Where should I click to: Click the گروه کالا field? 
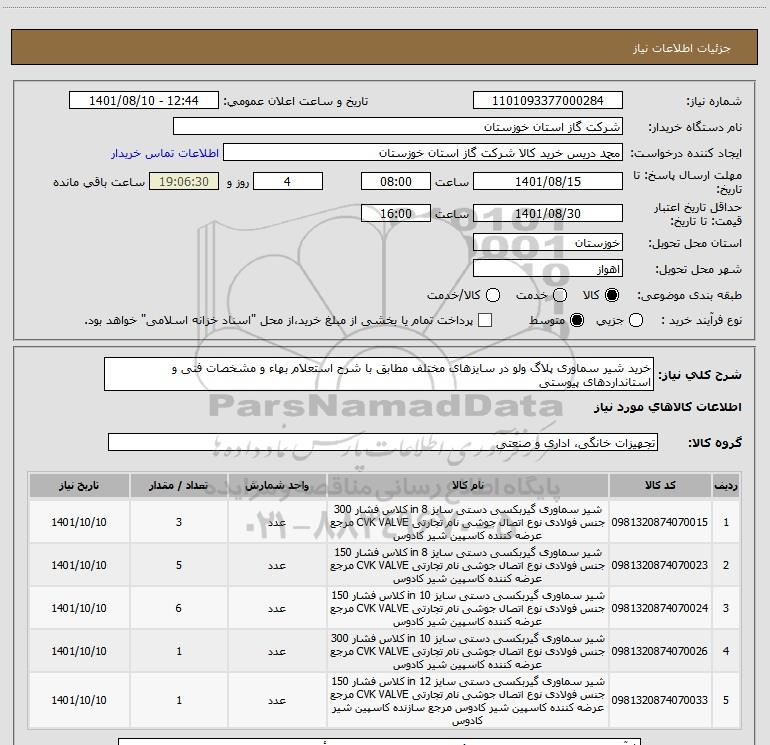[x=383, y=442]
